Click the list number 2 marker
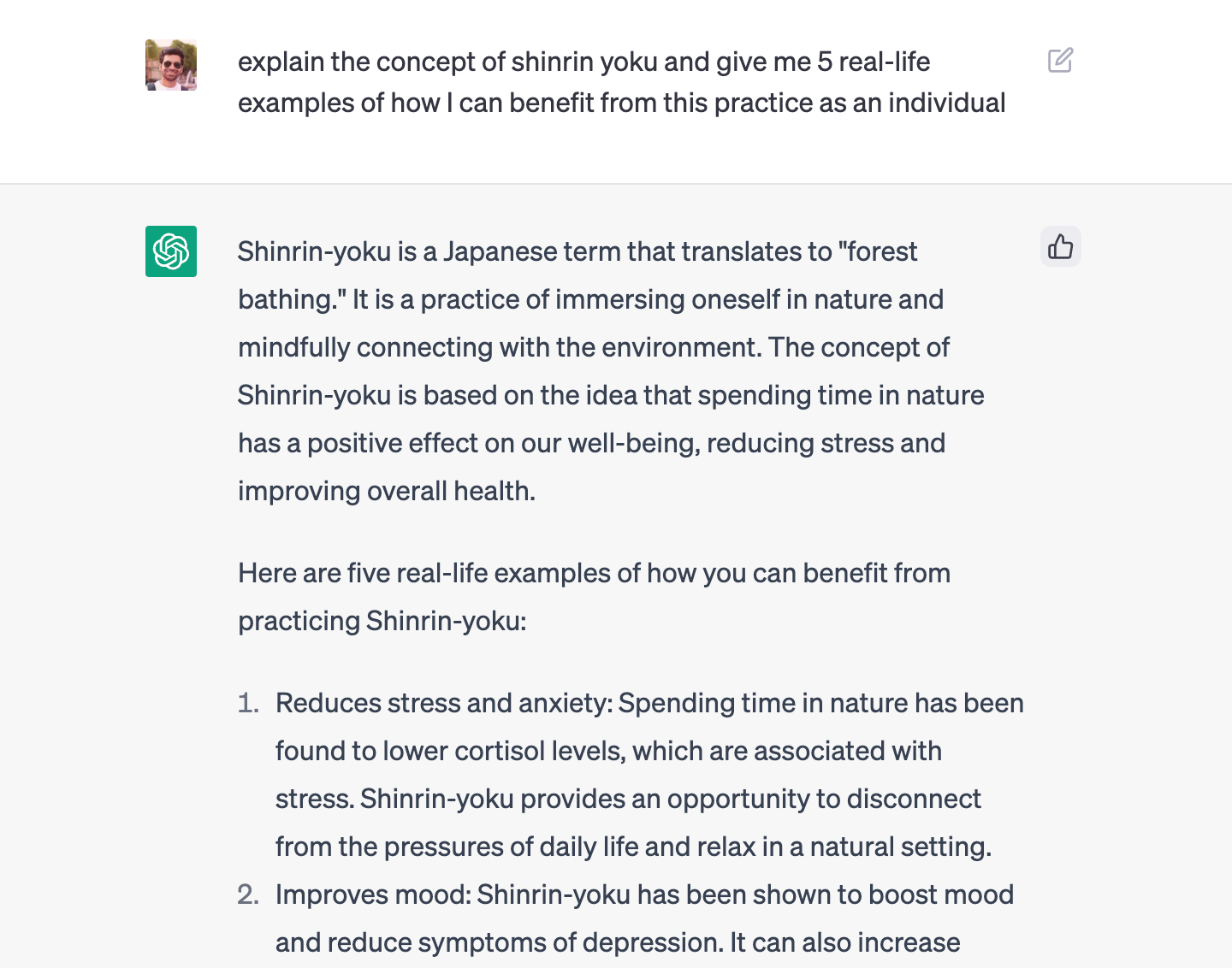This screenshot has width=1232, height=968. [x=248, y=894]
